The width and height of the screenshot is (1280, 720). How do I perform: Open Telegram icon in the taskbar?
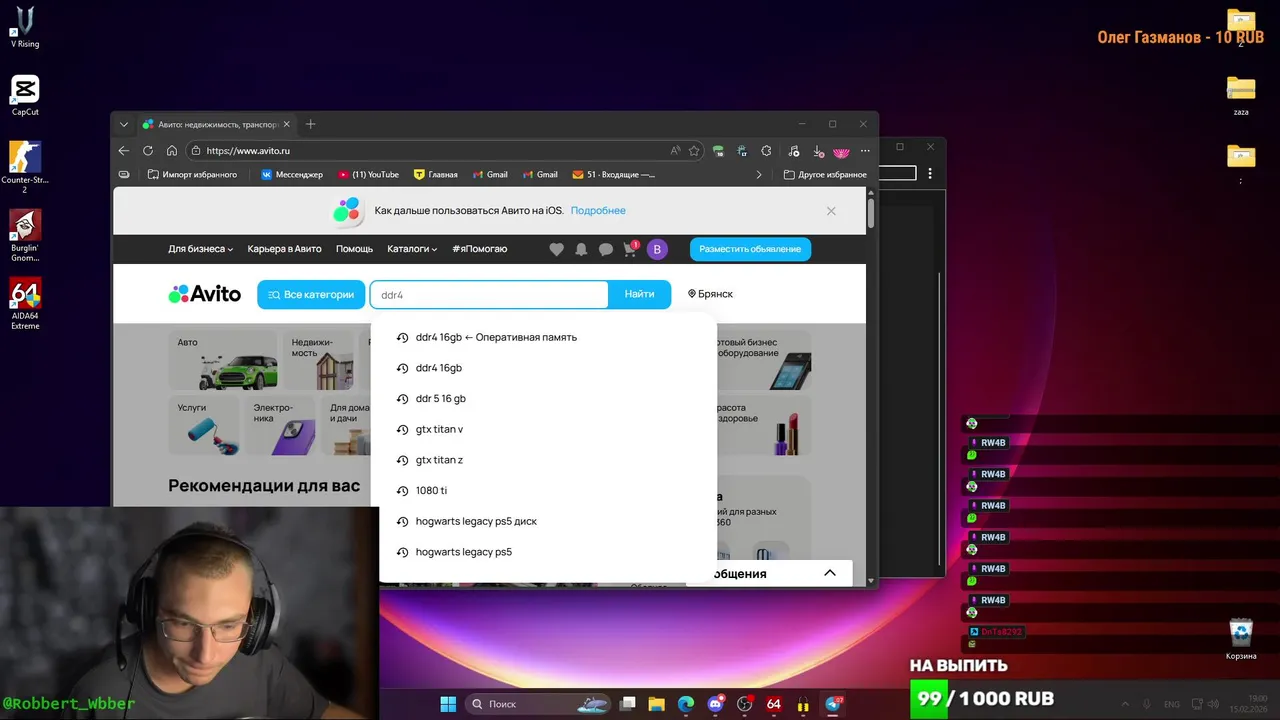(x=833, y=704)
